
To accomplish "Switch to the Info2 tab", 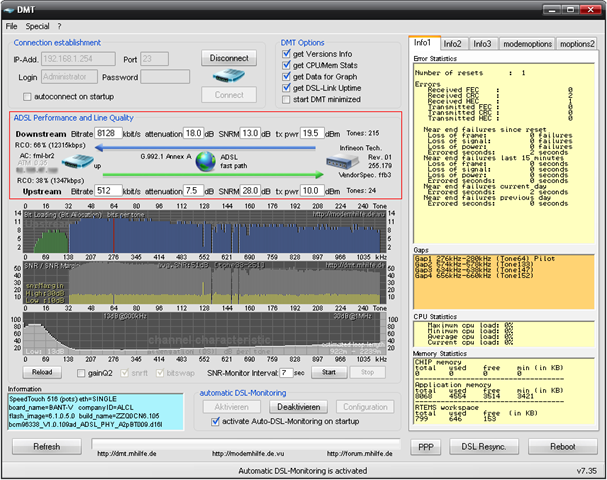I will (x=453, y=44).
